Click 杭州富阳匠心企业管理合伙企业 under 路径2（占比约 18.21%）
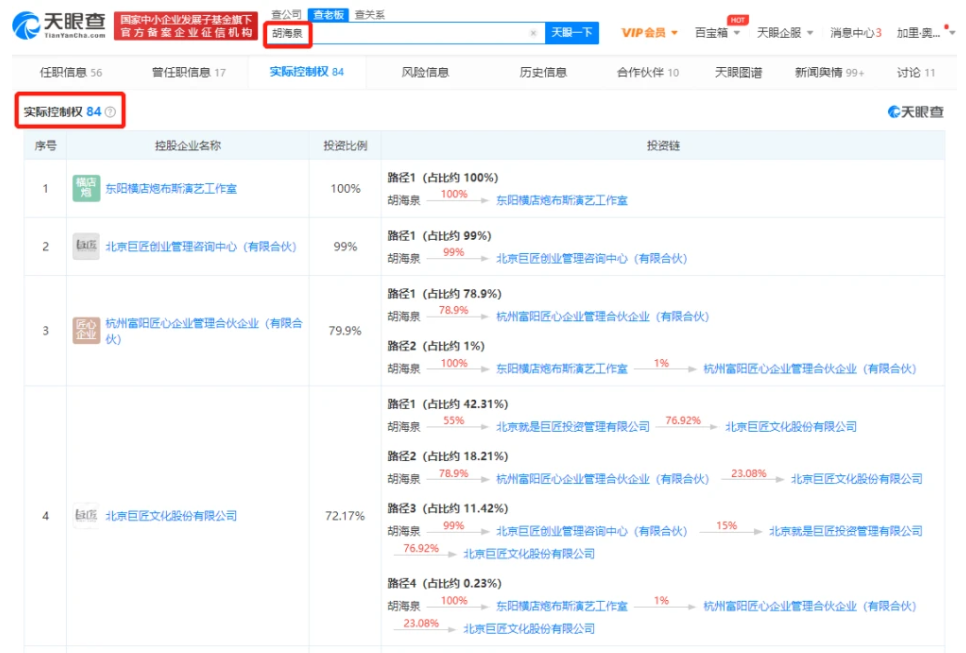The height and width of the screenshot is (653, 966). pos(603,479)
